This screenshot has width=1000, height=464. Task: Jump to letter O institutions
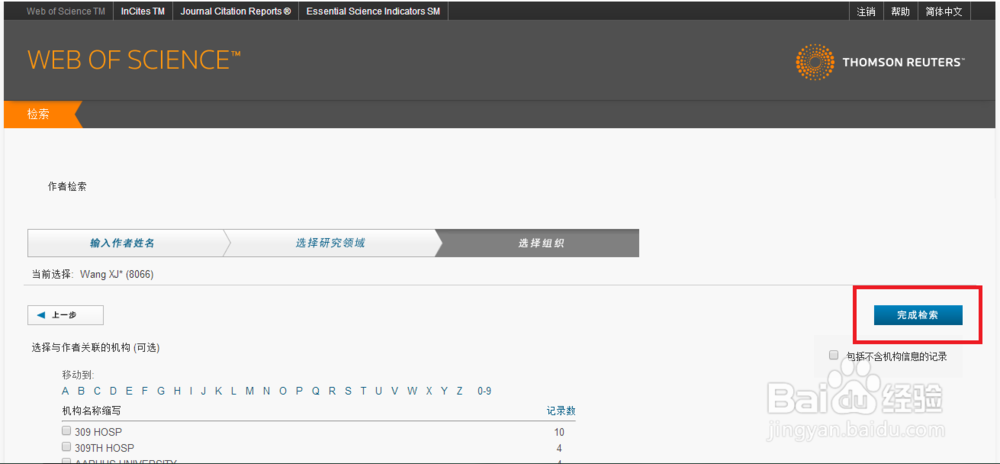coord(283,391)
